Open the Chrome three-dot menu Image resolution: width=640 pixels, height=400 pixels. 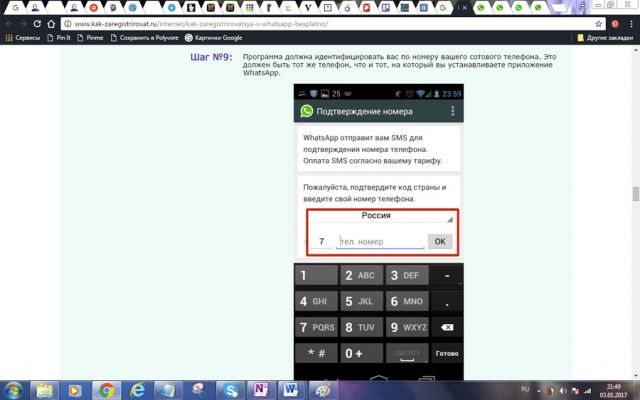tap(631, 24)
